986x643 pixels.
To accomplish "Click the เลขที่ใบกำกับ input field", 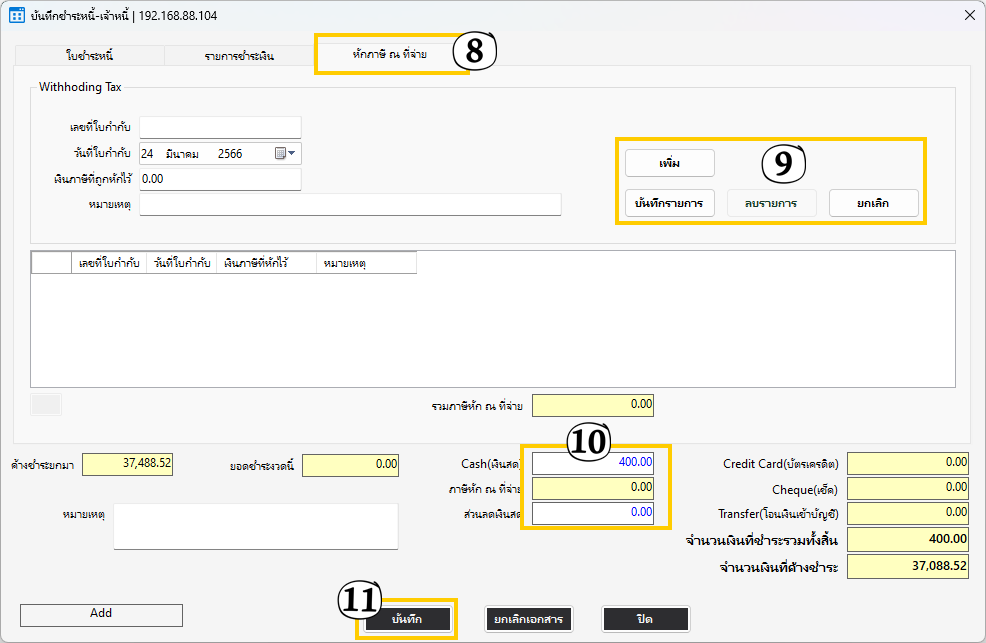I will [220, 127].
